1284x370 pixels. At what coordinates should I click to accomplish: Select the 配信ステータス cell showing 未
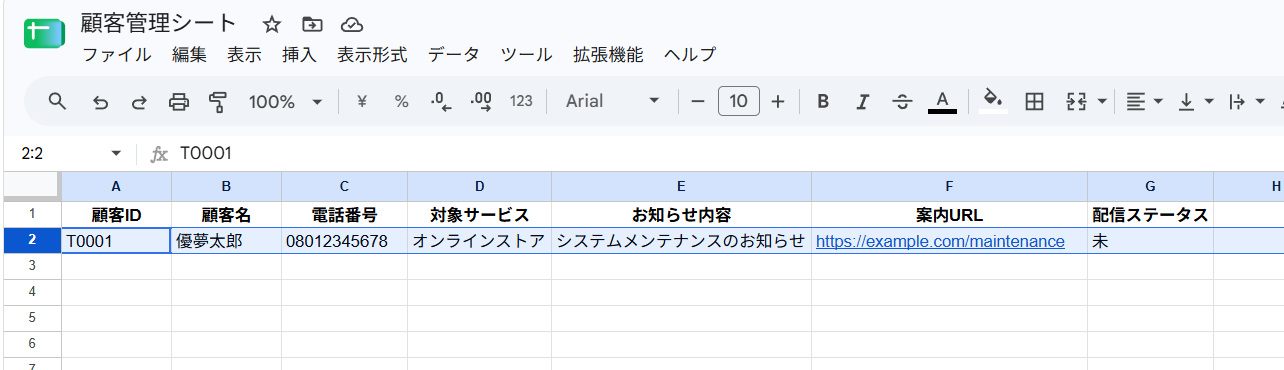click(x=1150, y=241)
